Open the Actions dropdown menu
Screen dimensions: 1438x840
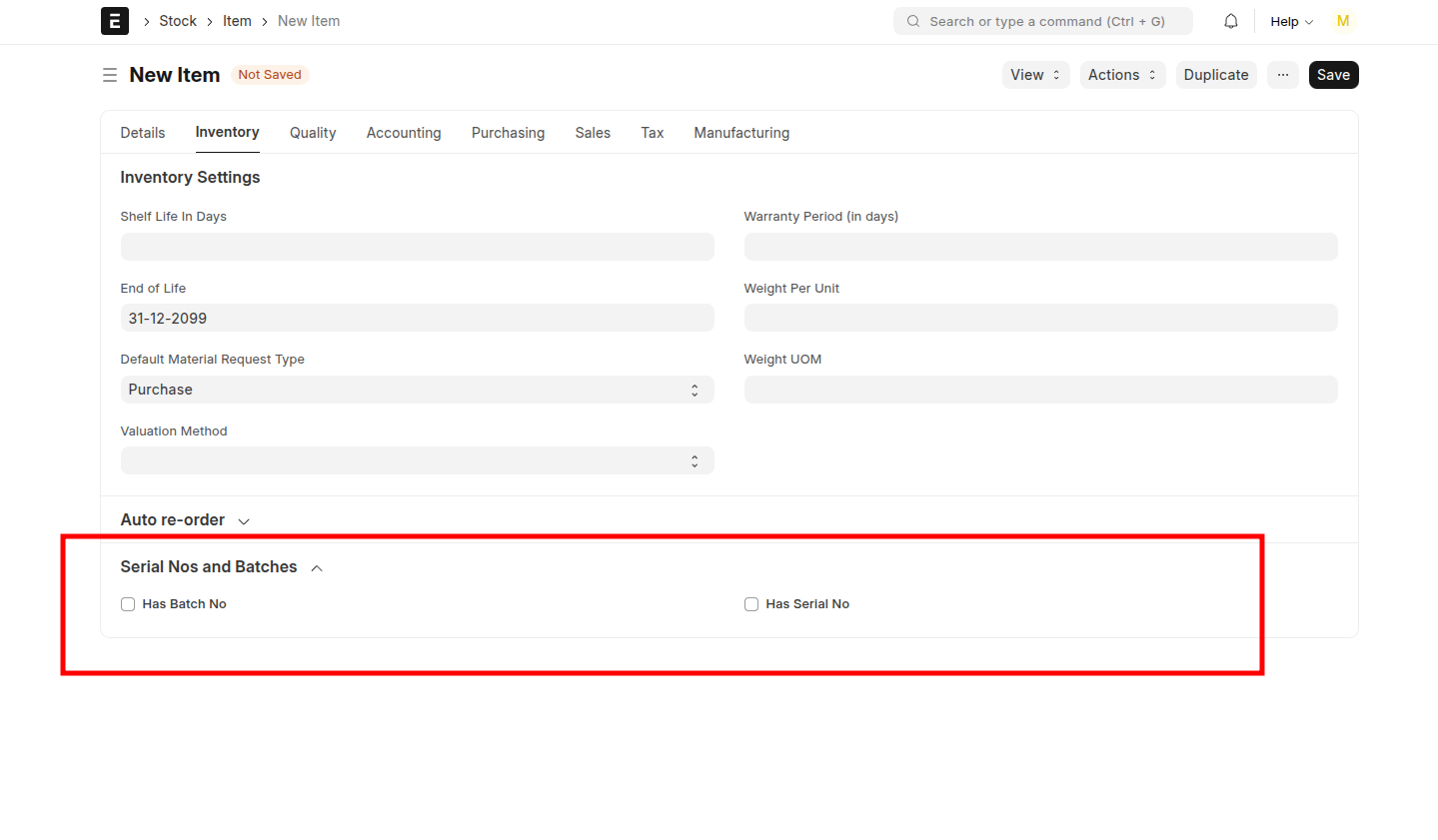(x=1122, y=75)
